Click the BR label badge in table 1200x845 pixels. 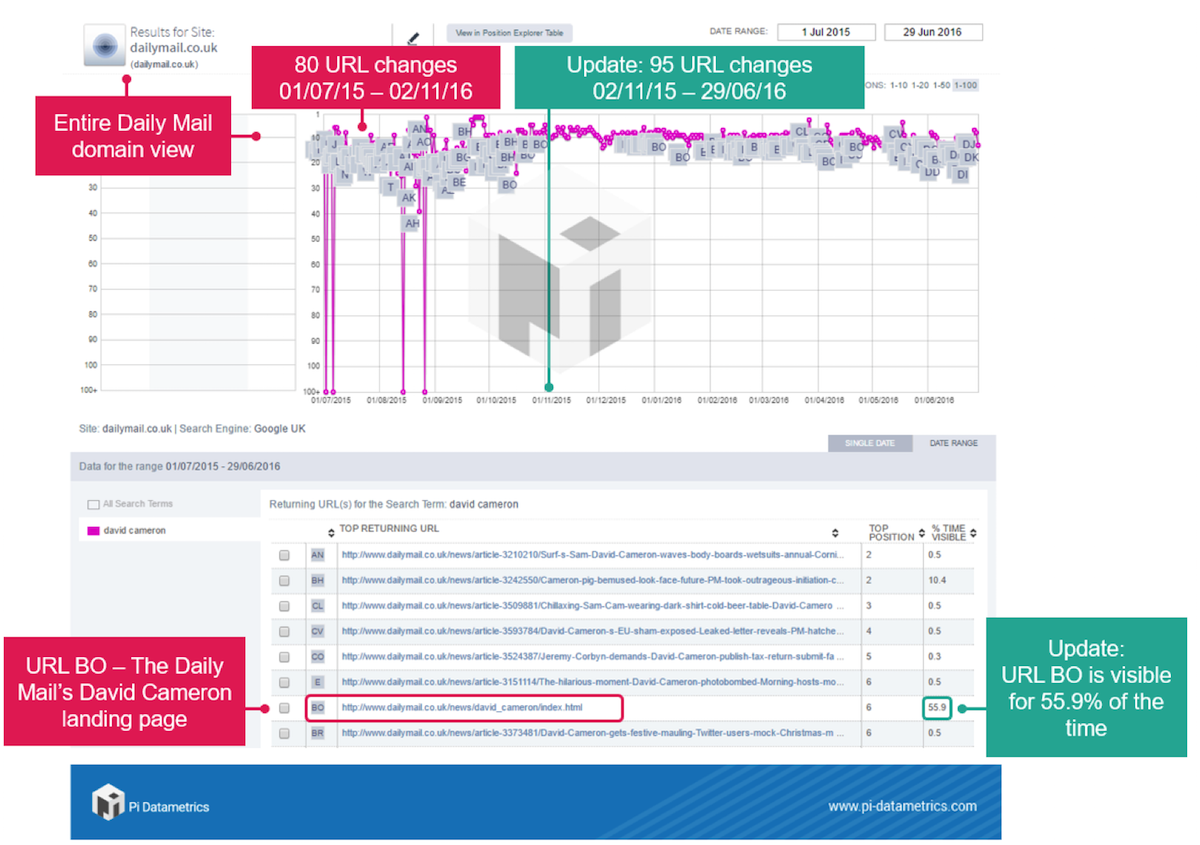[x=318, y=733]
